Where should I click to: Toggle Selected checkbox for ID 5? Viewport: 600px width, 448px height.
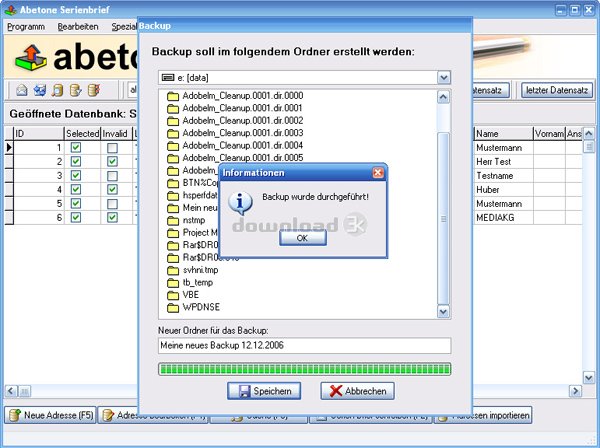point(76,204)
